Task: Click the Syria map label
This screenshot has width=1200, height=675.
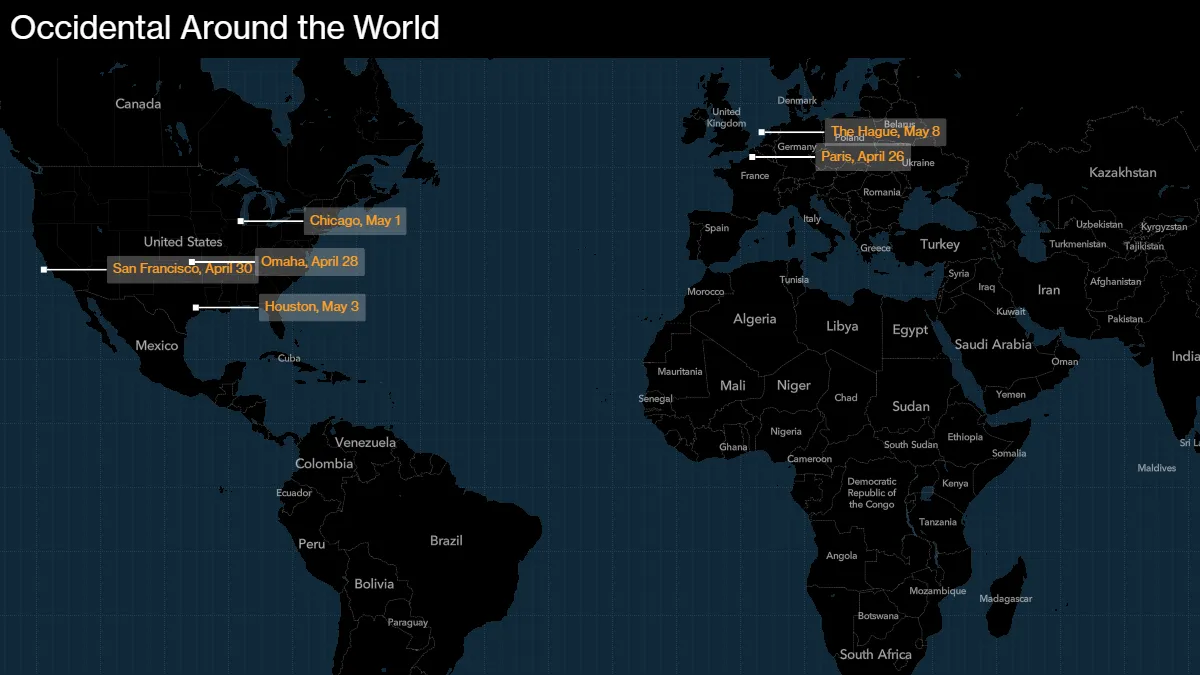Action: tap(958, 274)
